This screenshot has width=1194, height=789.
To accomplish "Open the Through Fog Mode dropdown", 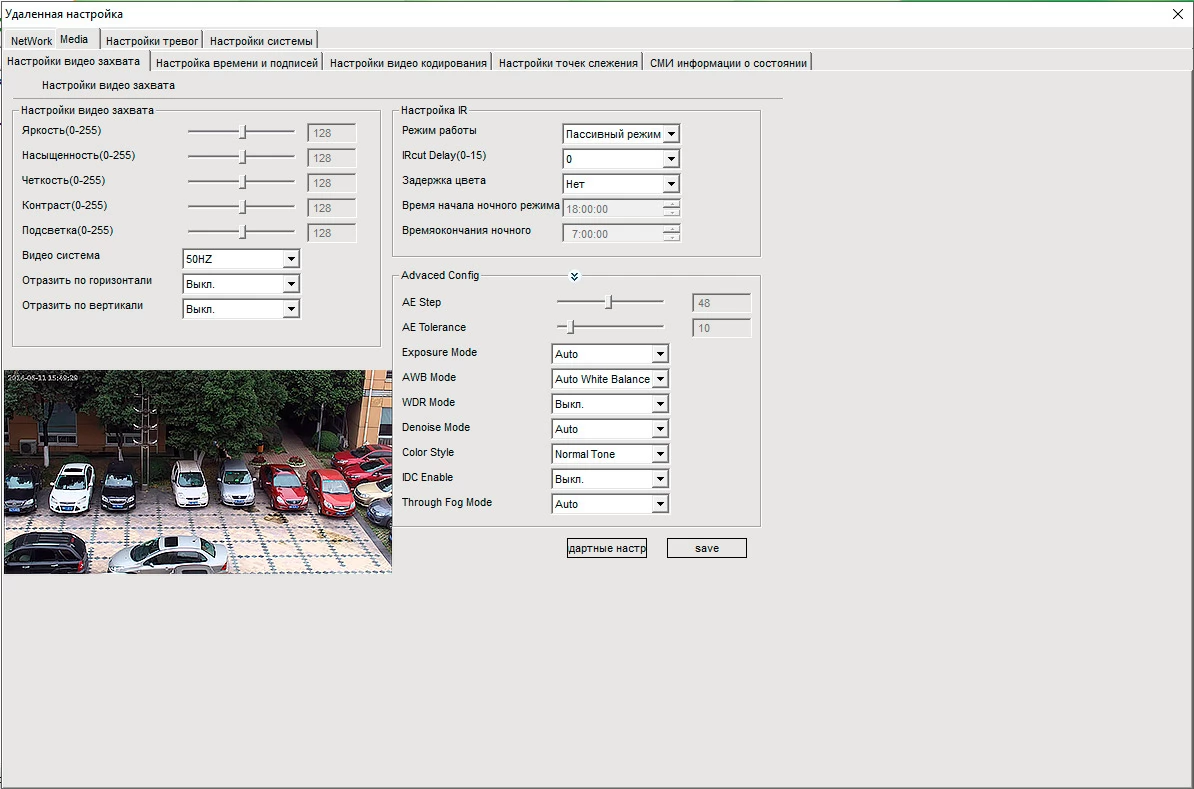I will pos(610,504).
